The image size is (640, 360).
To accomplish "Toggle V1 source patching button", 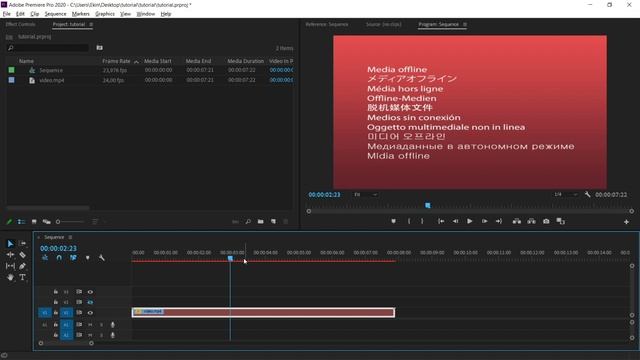I will click(x=45, y=313).
